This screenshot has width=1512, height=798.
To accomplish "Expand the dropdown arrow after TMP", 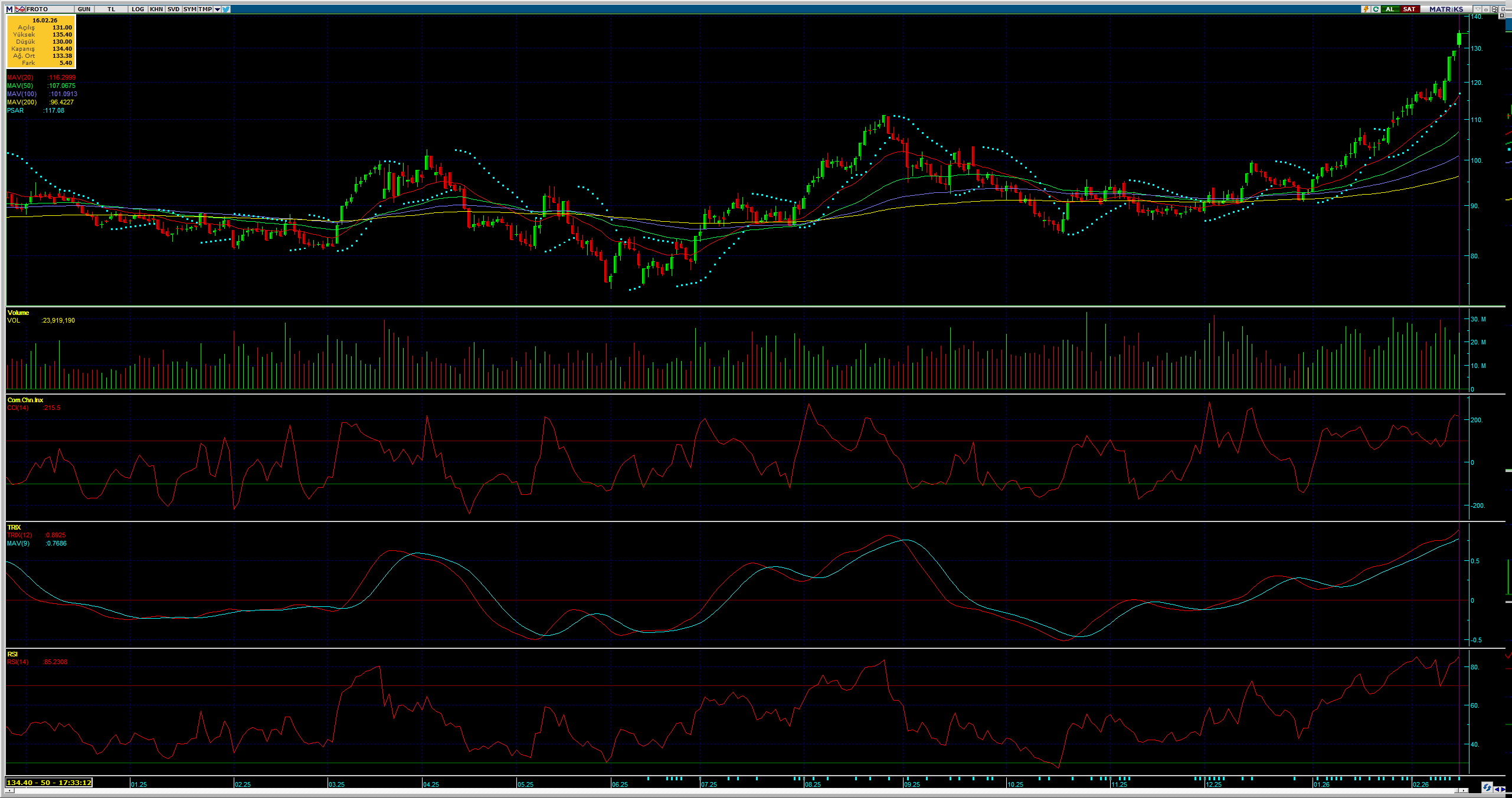I will (217, 9).
